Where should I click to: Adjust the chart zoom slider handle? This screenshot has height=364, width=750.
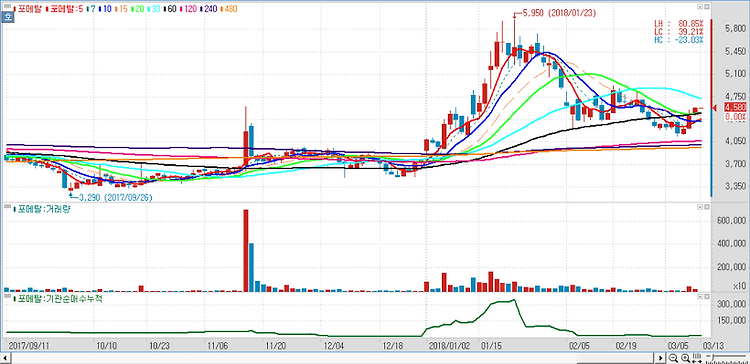(713, 356)
